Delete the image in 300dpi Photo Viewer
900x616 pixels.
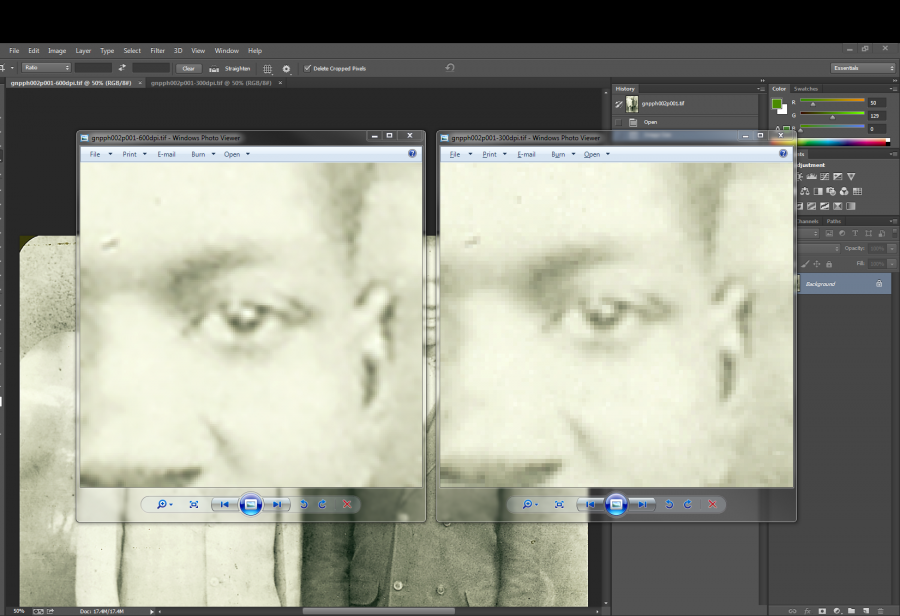(712, 505)
